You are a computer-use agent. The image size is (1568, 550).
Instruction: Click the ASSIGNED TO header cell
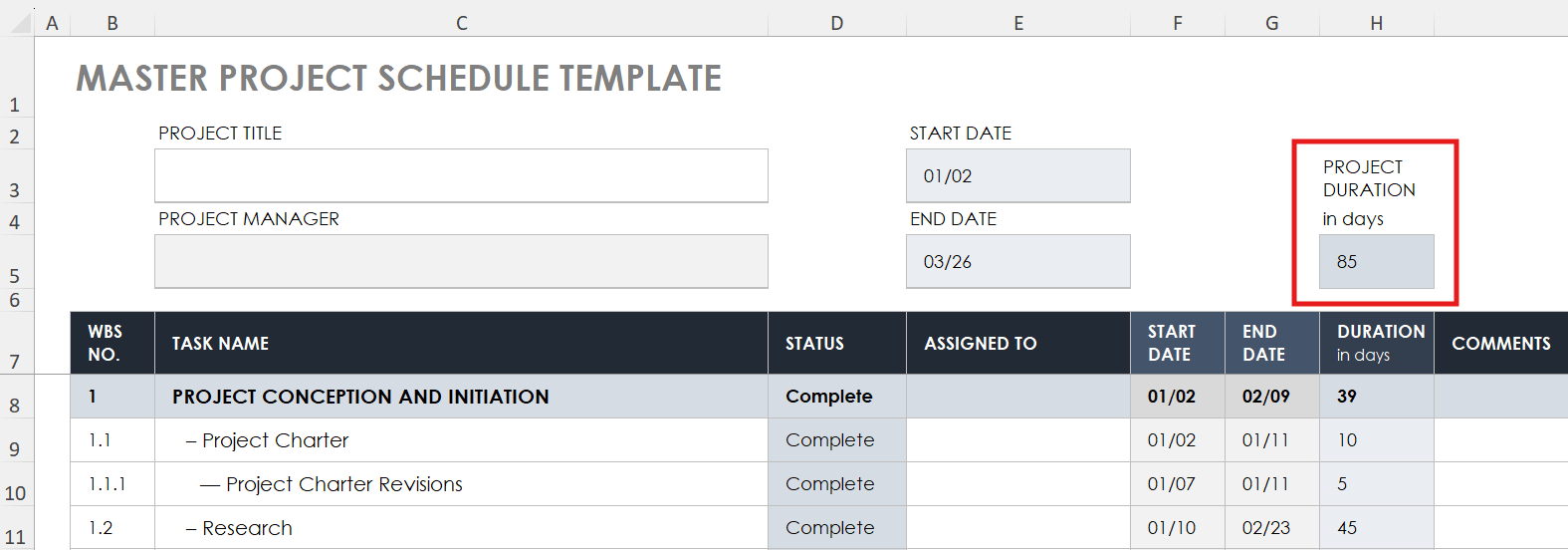pyautogui.click(x=1017, y=343)
